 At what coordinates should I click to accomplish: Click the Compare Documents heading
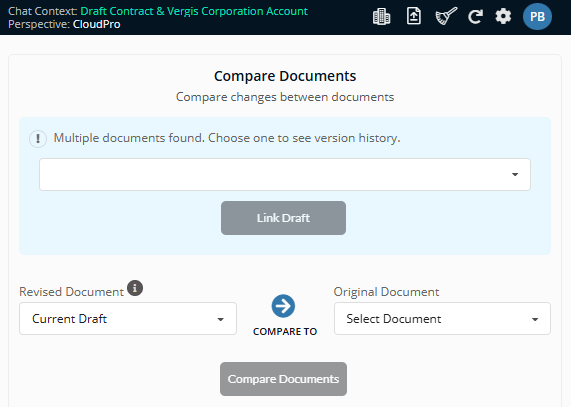285,76
